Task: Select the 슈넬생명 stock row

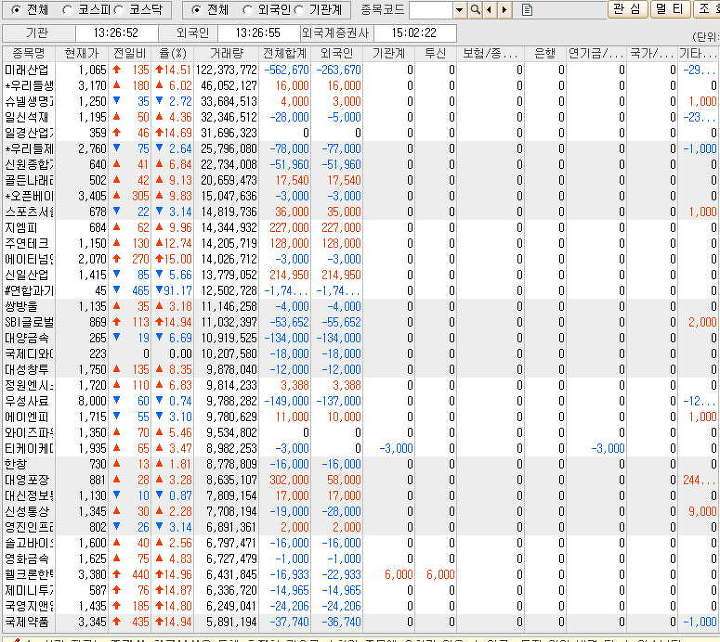Action: click(x=360, y=101)
